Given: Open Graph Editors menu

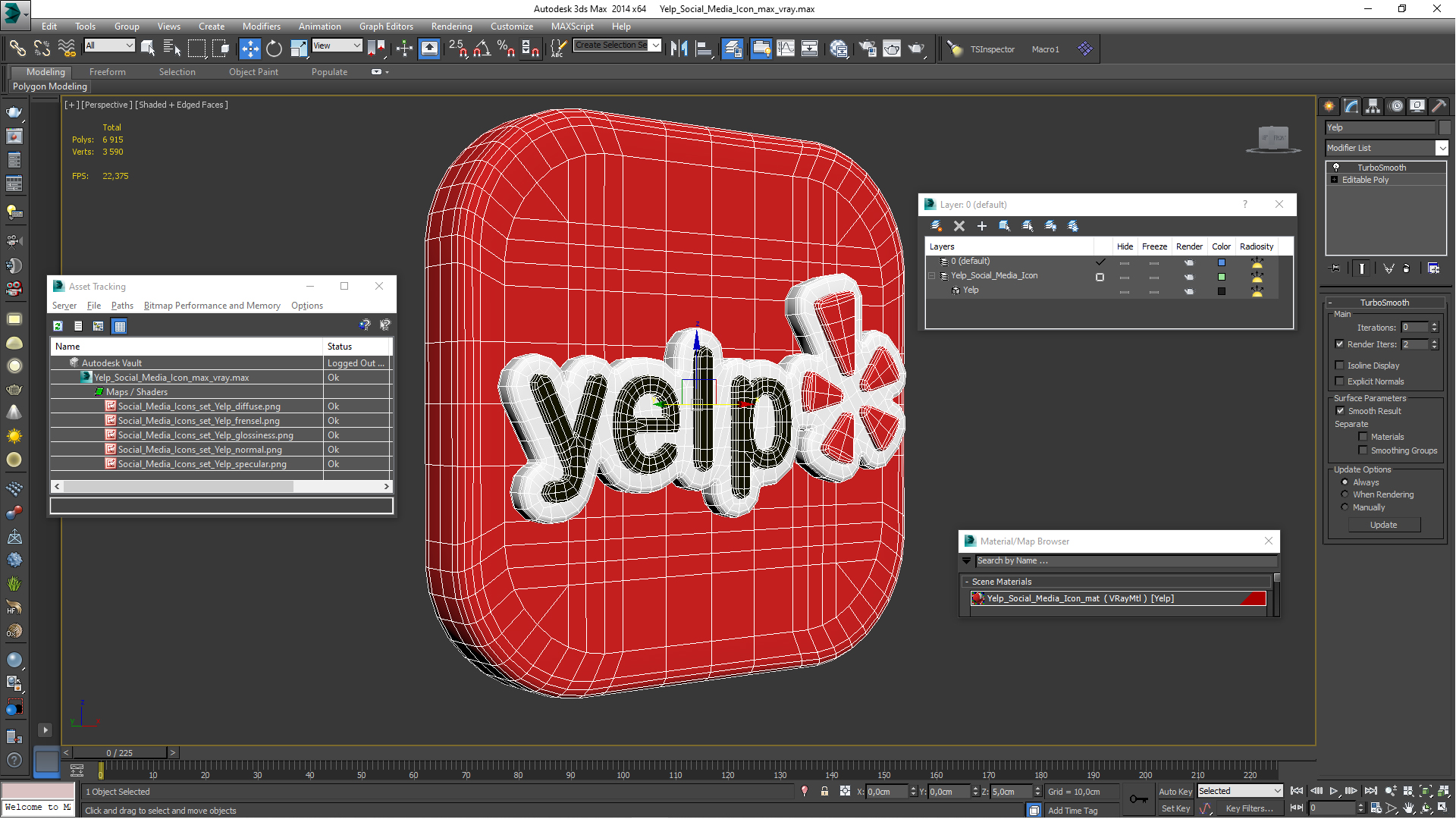Looking at the screenshot, I should [x=386, y=26].
